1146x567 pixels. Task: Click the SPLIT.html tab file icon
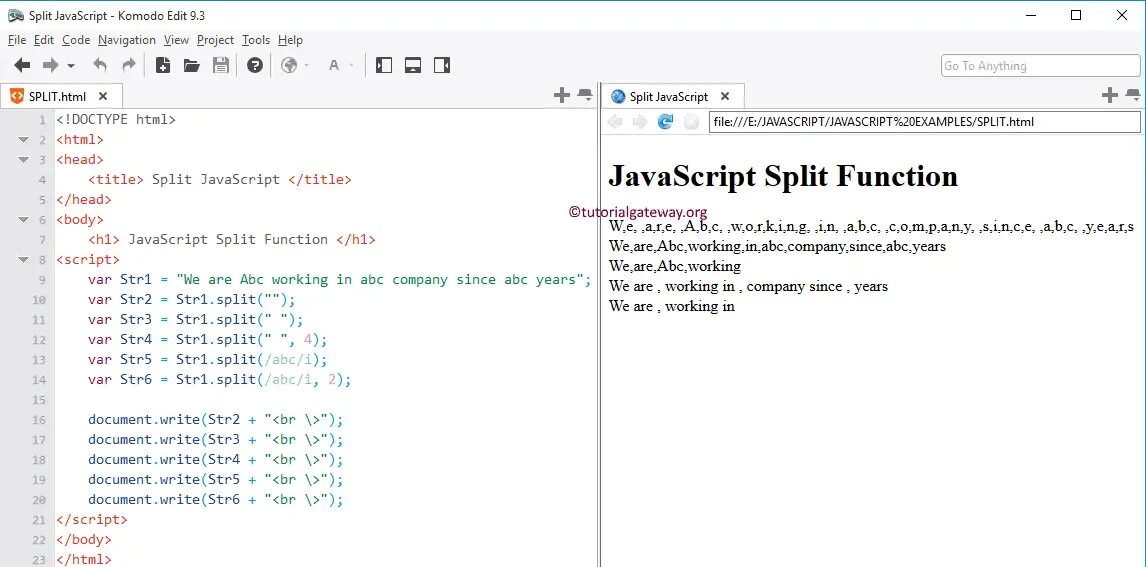(x=17, y=96)
